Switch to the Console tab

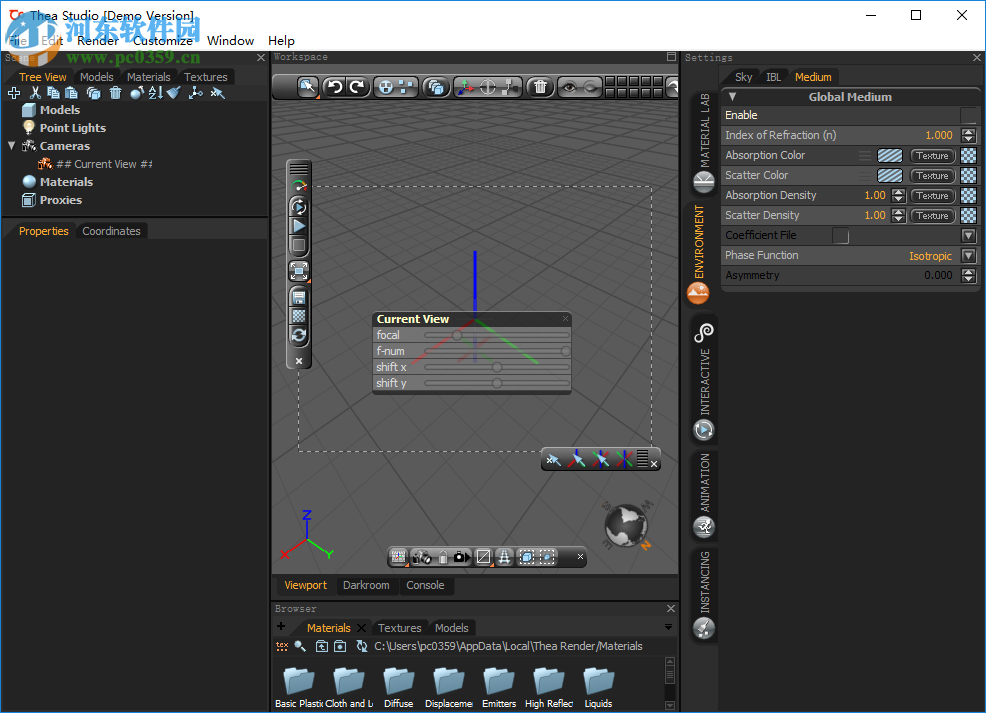click(x=425, y=585)
